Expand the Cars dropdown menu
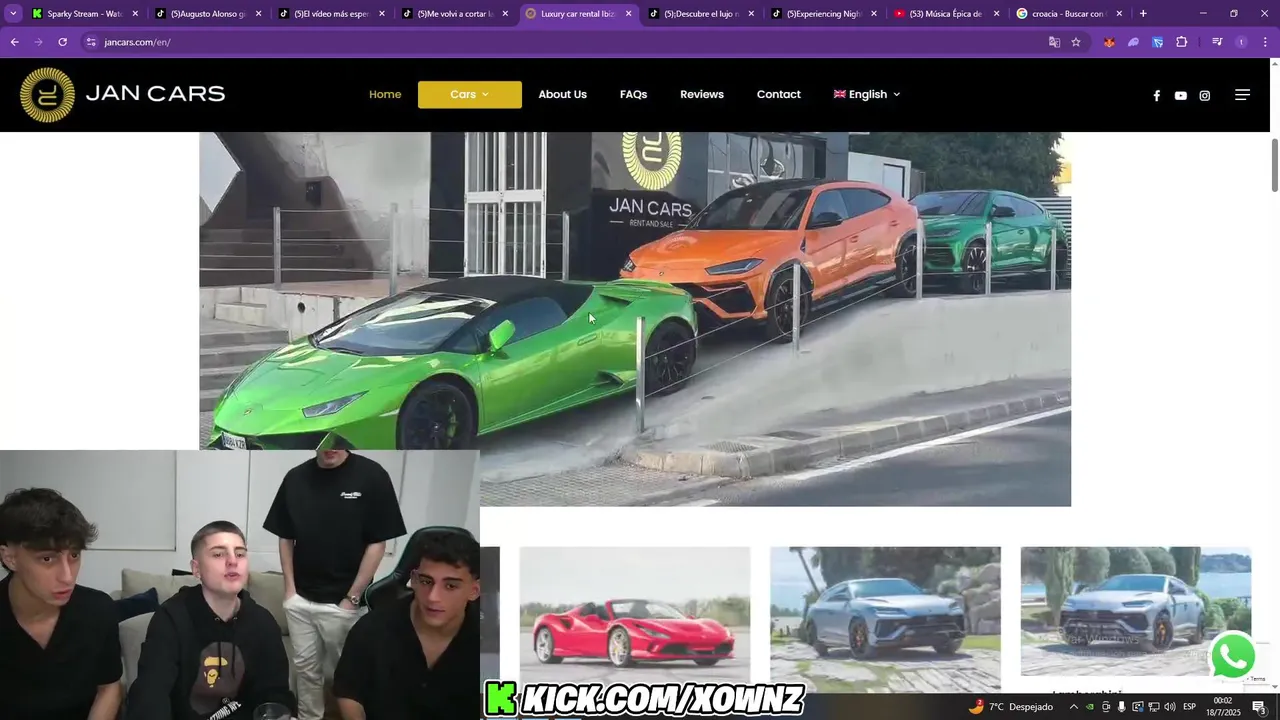This screenshot has height=720, width=1280. click(x=470, y=95)
